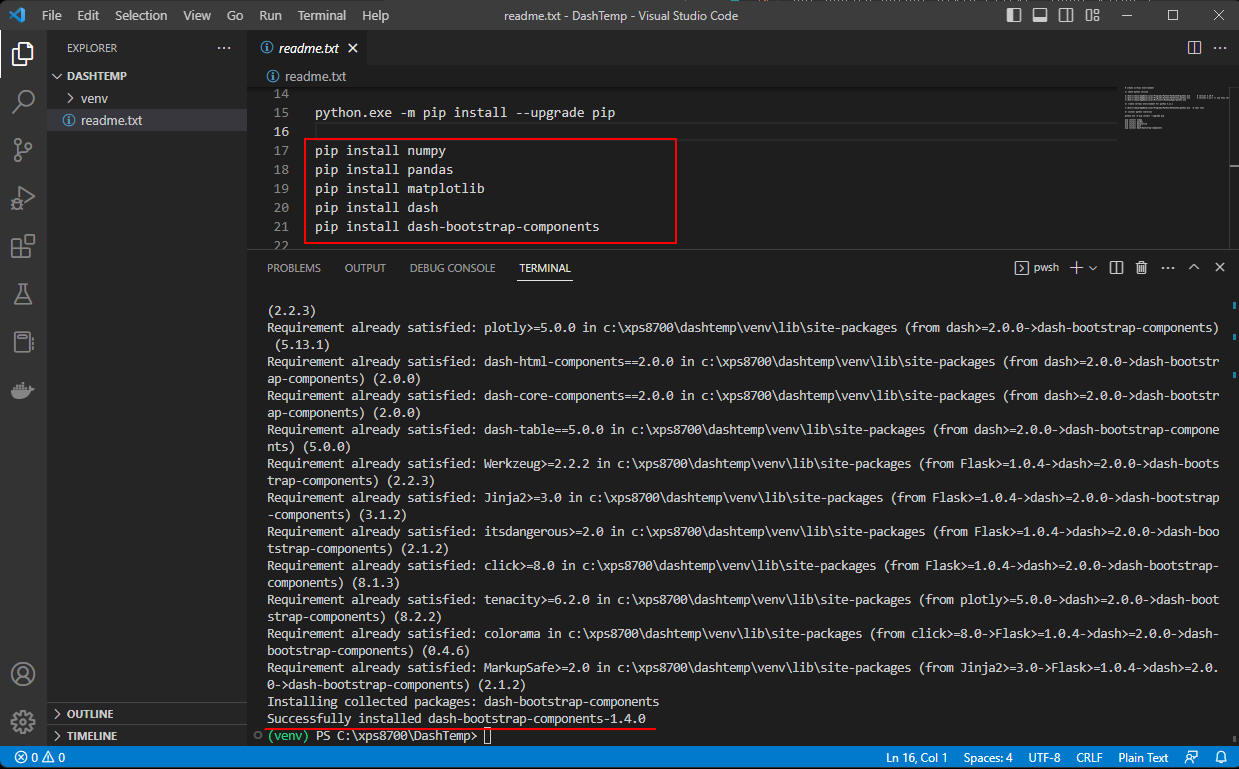Change end of line sequence CRLF
The width and height of the screenshot is (1239, 769).
tap(1089, 758)
